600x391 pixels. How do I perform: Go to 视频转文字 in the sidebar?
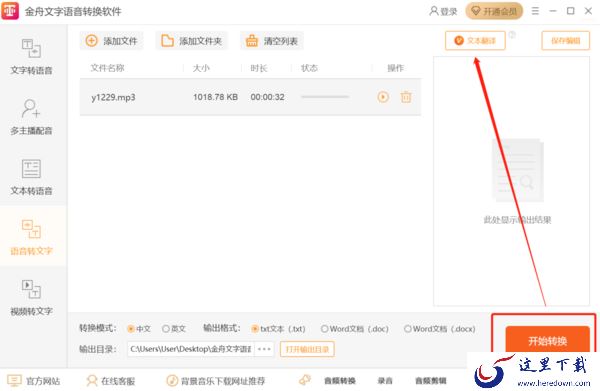pyautogui.click(x=31, y=298)
